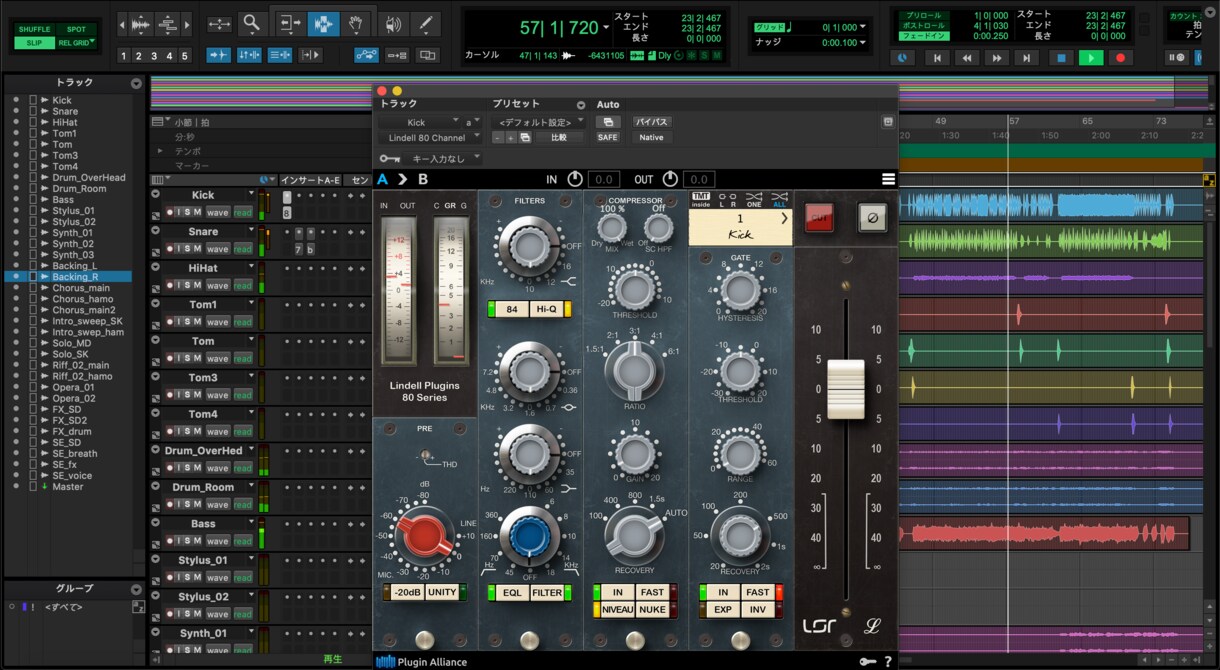Toggle the EQL button

[x=512, y=592]
